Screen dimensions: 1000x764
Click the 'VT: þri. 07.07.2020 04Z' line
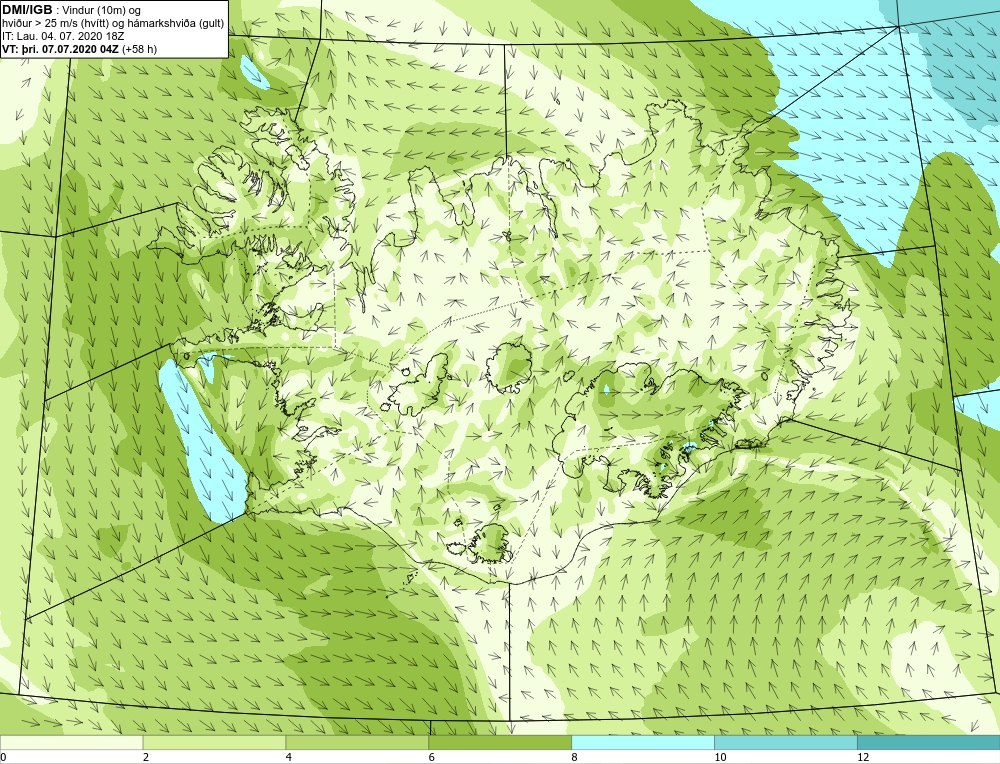point(80,48)
